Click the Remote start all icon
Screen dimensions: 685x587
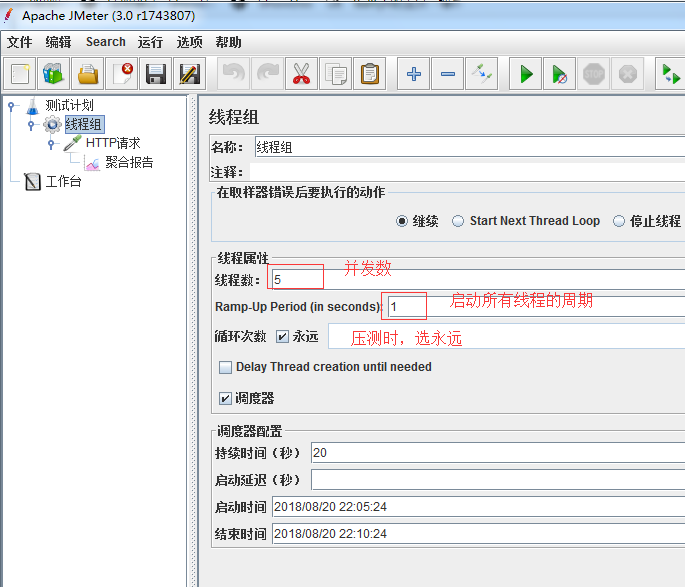tap(671, 74)
